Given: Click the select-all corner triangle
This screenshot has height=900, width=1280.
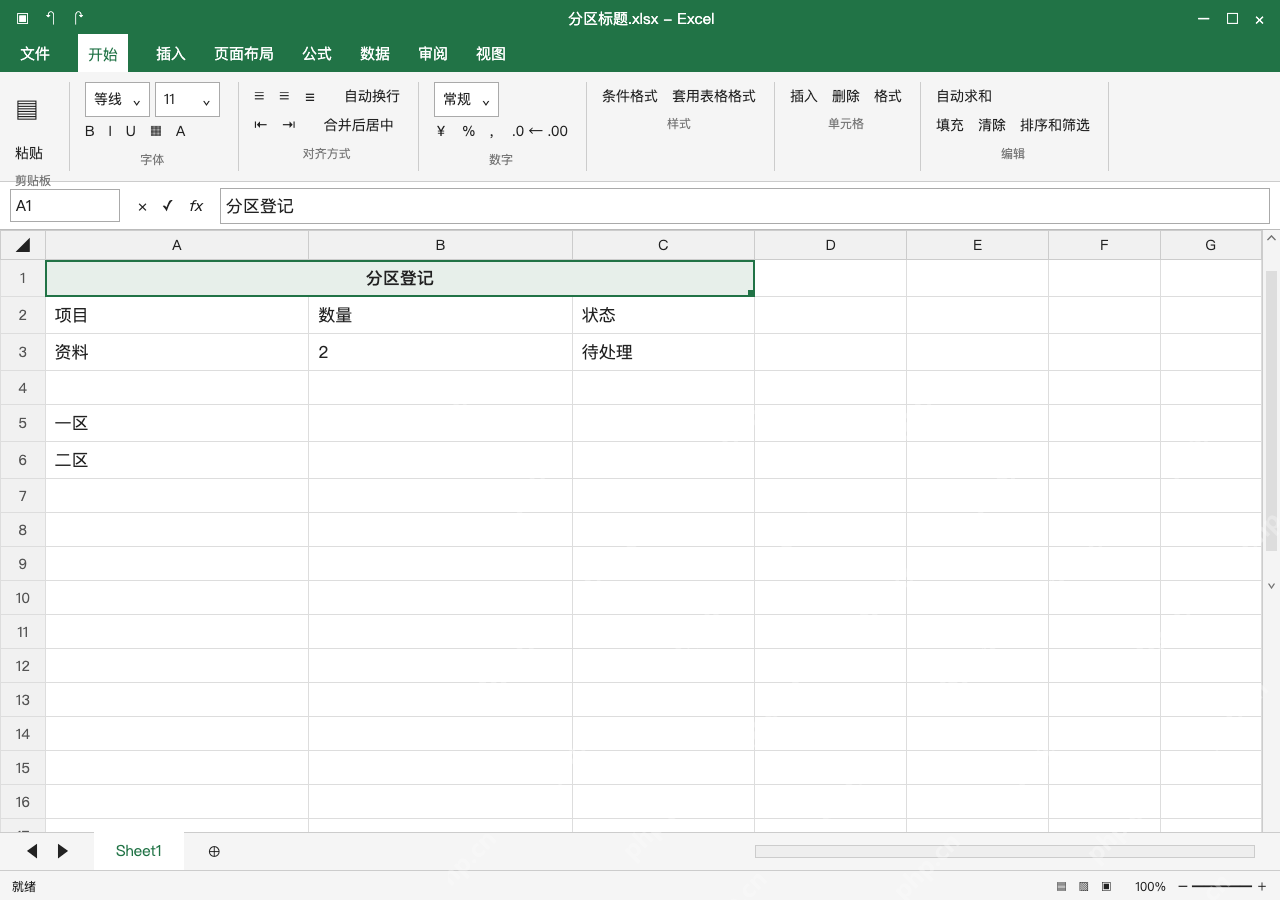Looking at the screenshot, I should coord(23,245).
